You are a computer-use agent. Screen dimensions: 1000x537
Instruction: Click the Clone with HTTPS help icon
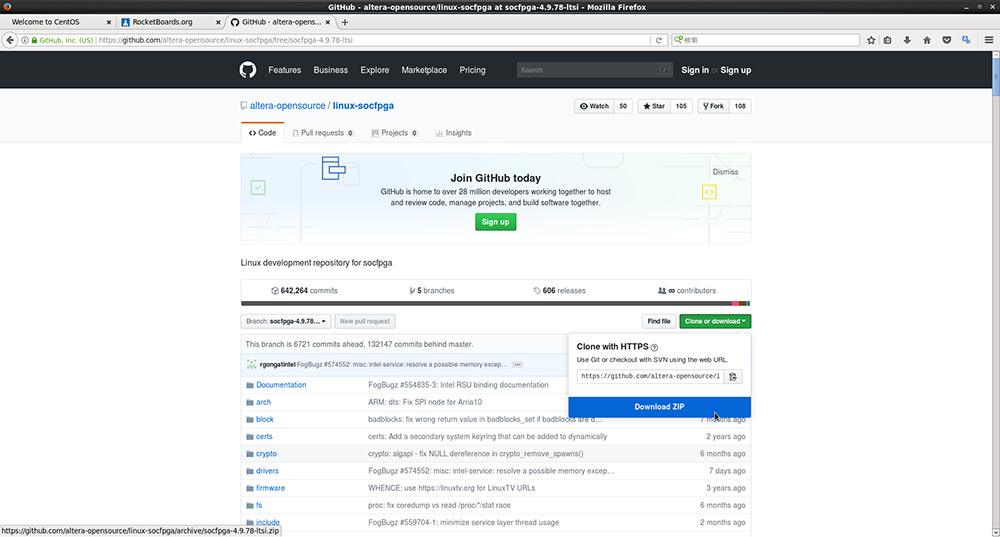coord(654,348)
